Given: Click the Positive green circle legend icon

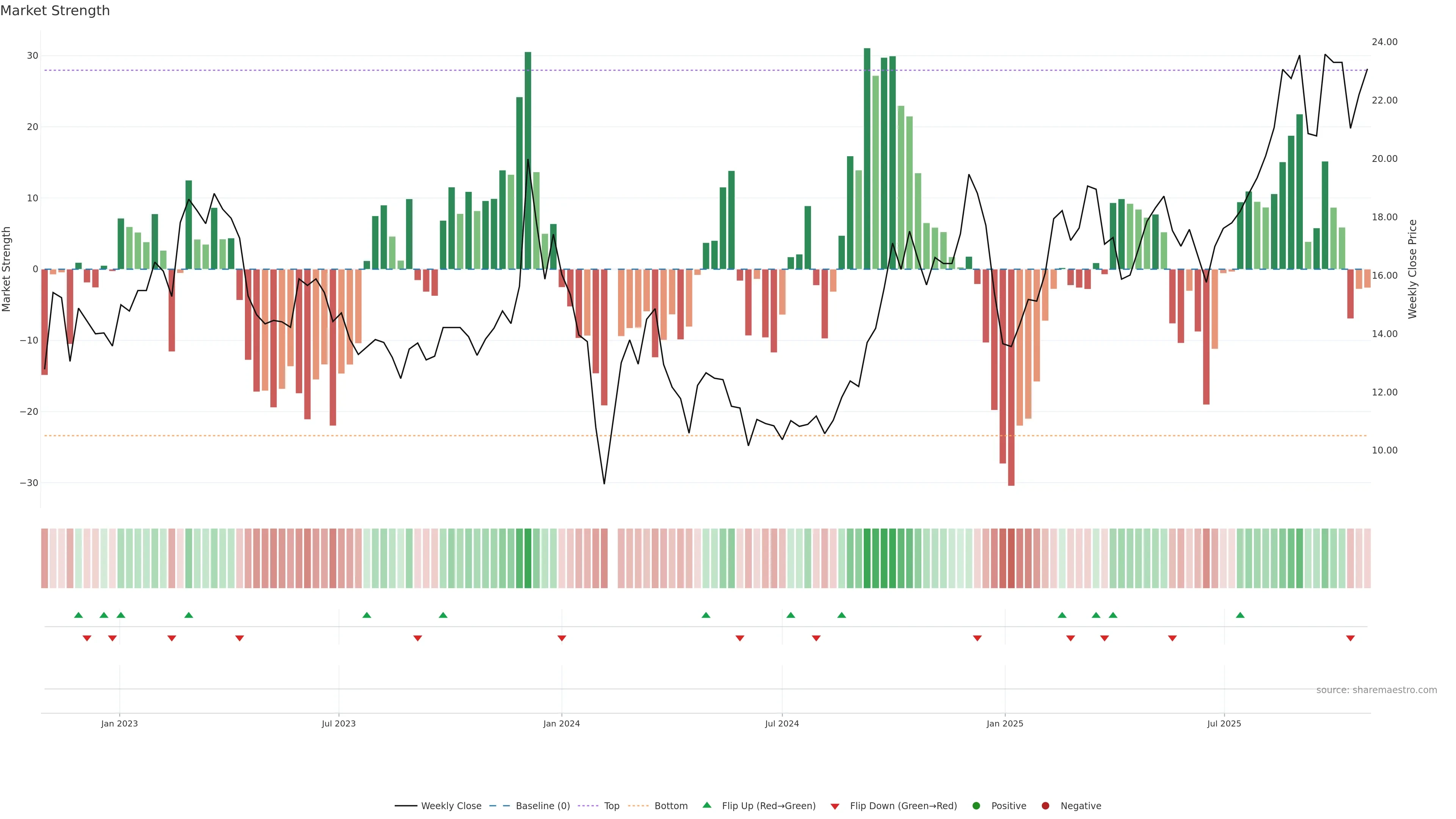Looking at the screenshot, I should pos(976,805).
